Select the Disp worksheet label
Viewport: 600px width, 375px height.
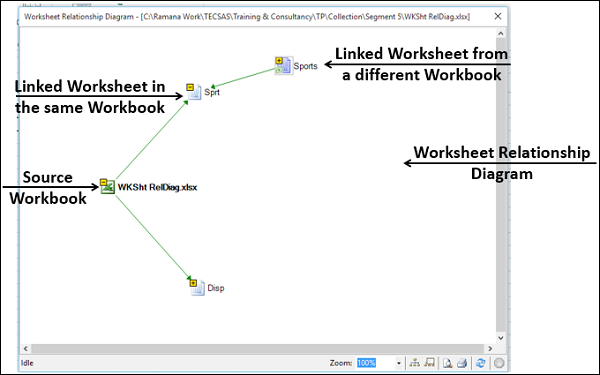coord(216,288)
